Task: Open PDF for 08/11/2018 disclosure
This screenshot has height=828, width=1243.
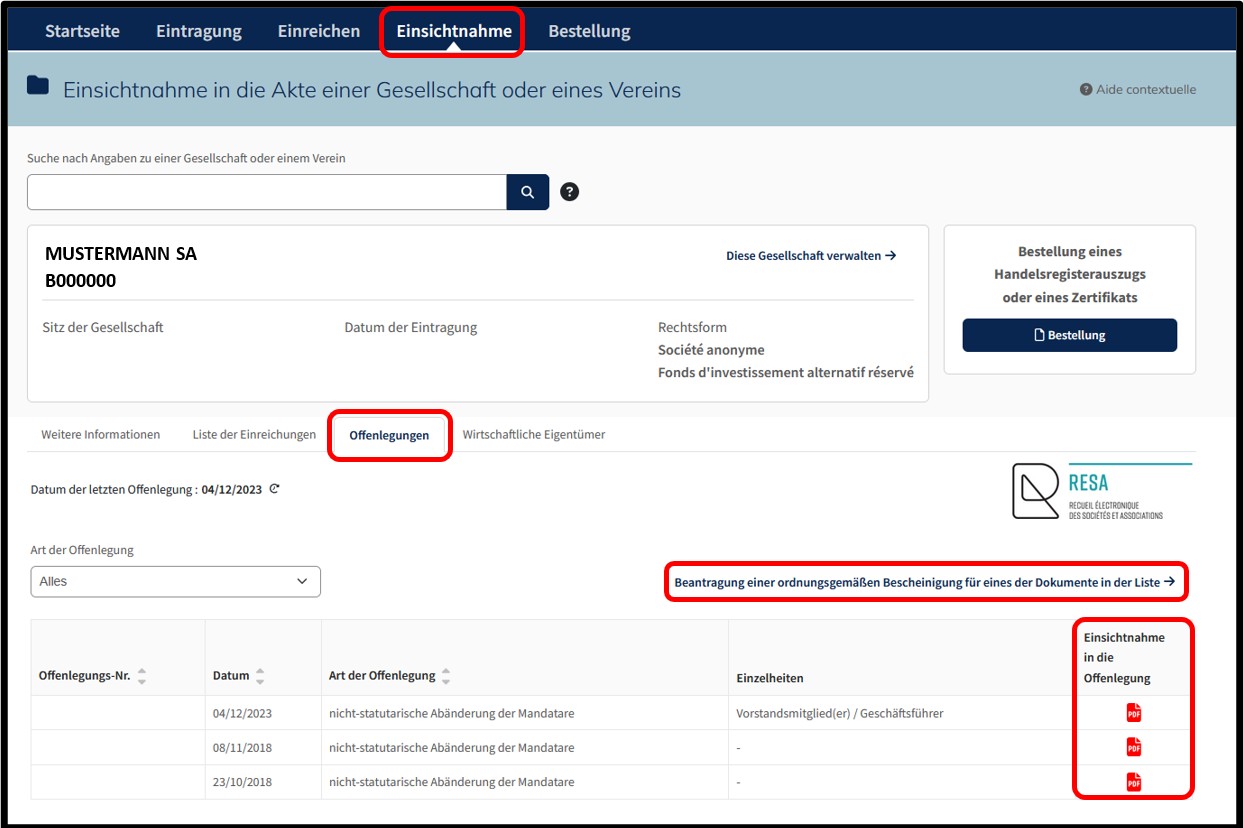Action: 1134,747
